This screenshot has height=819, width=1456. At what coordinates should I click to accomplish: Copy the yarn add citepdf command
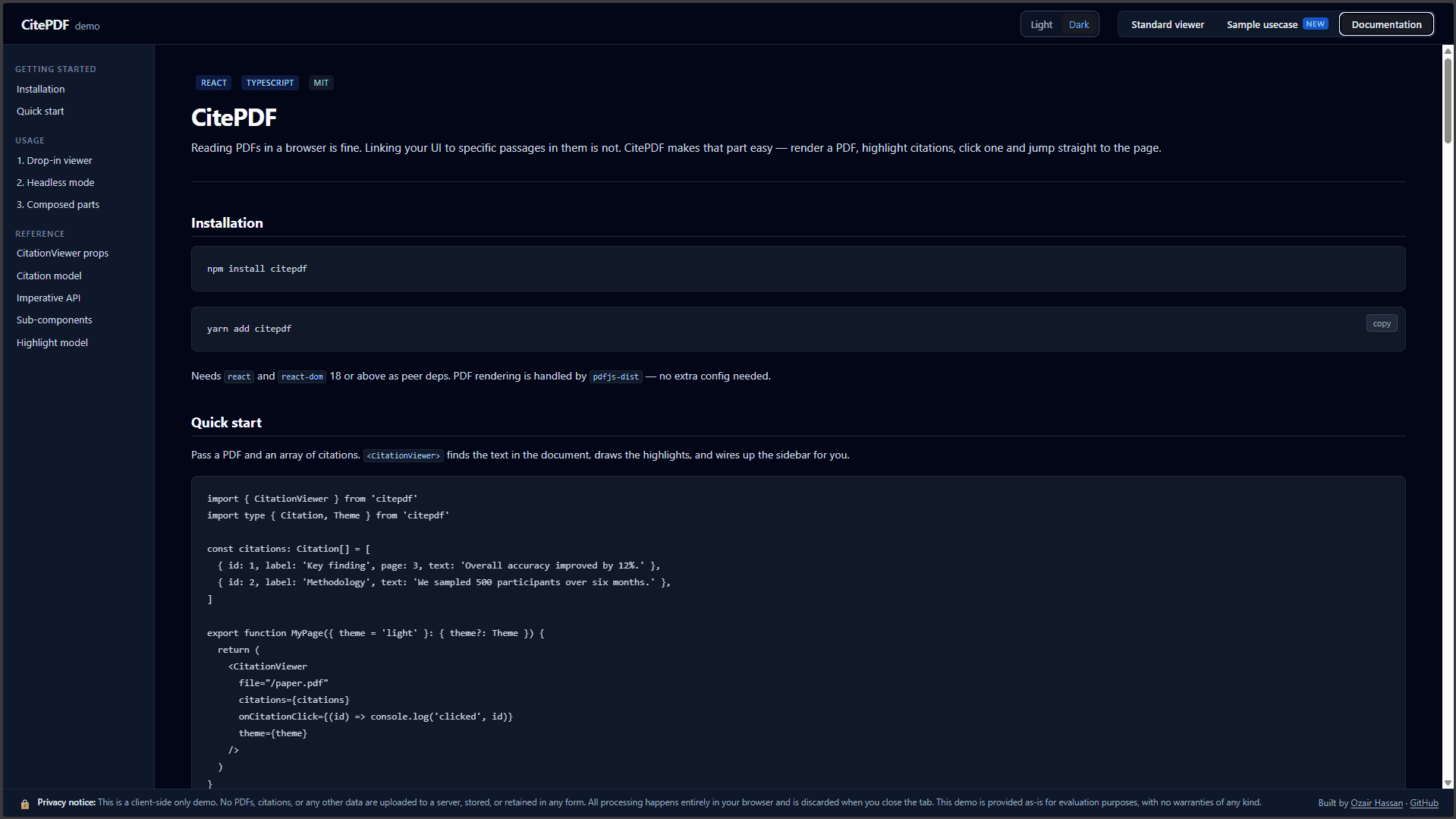coord(1381,324)
